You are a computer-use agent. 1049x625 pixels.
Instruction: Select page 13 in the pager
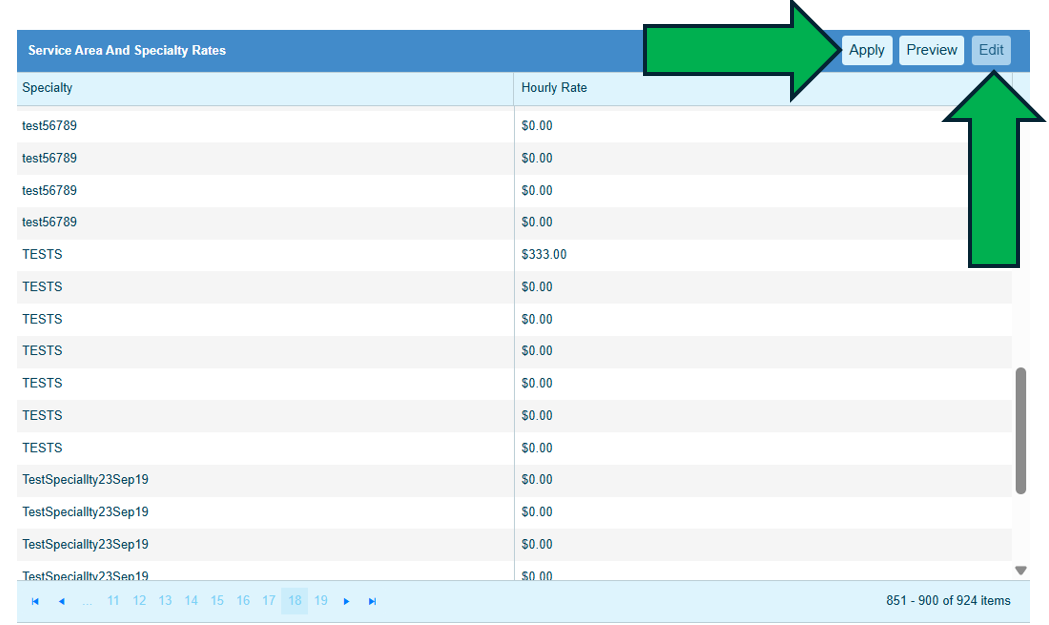(165, 601)
